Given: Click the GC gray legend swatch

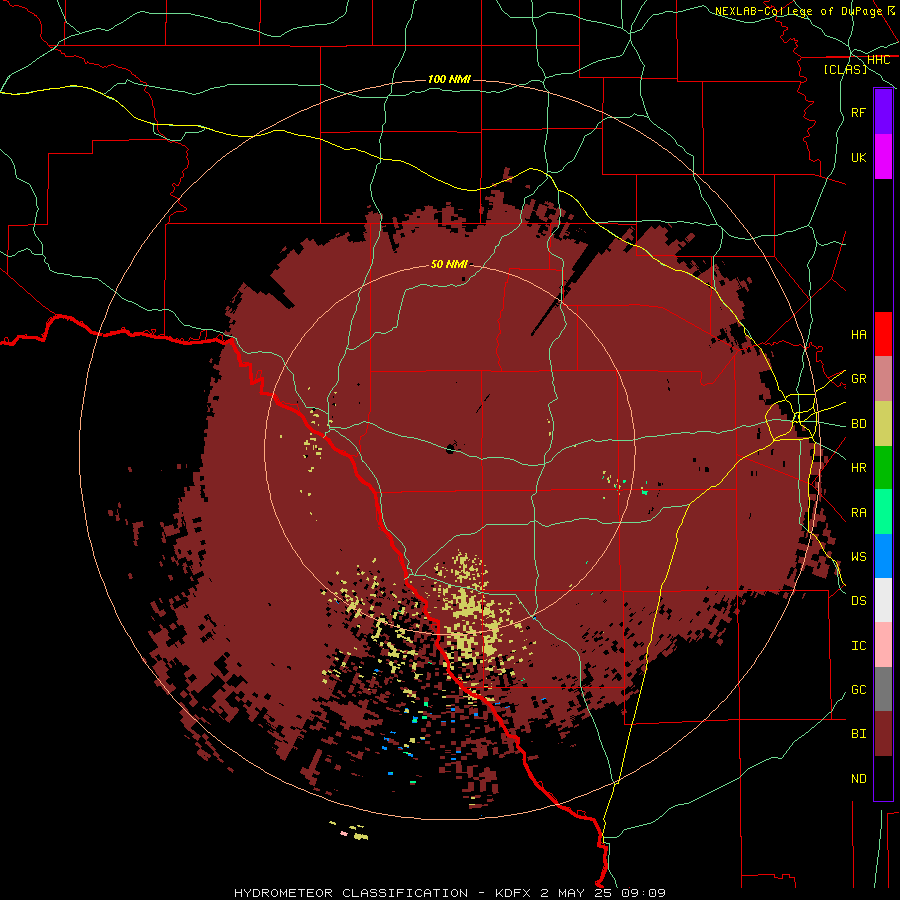Looking at the screenshot, I should coord(883,689).
